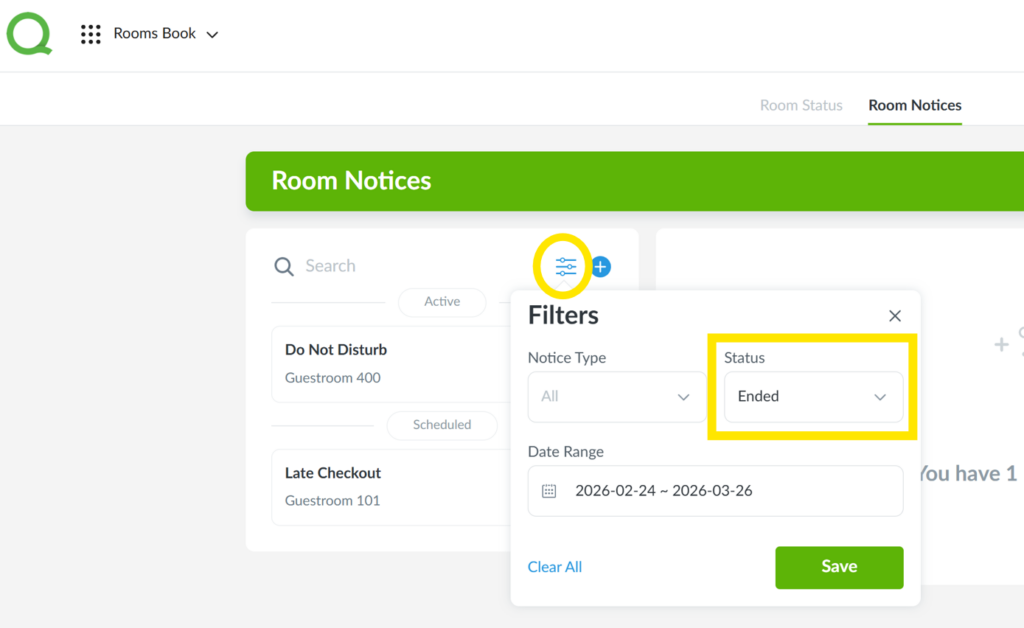This screenshot has width=1024, height=628.
Task: Click the calendar icon in Date Range
Action: 549,491
